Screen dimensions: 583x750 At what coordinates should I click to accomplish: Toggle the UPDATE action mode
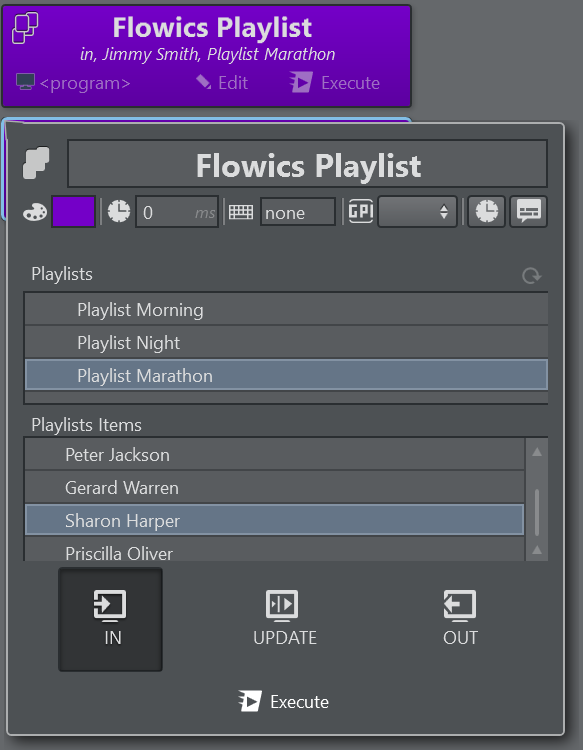pyautogui.click(x=285, y=619)
